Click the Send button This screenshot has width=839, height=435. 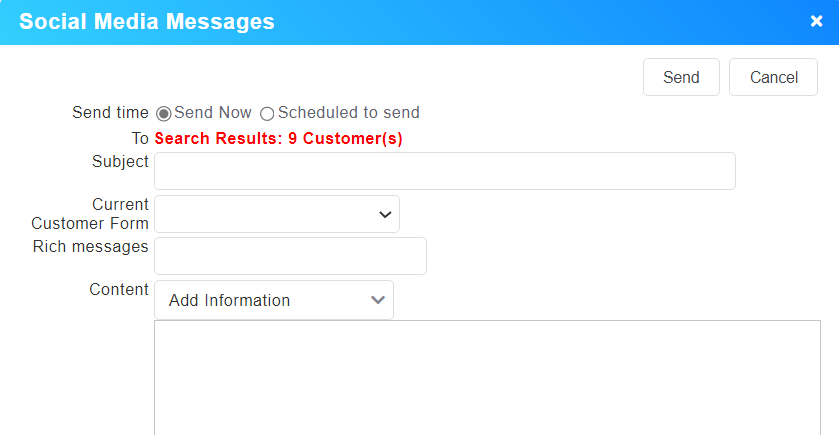(681, 77)
